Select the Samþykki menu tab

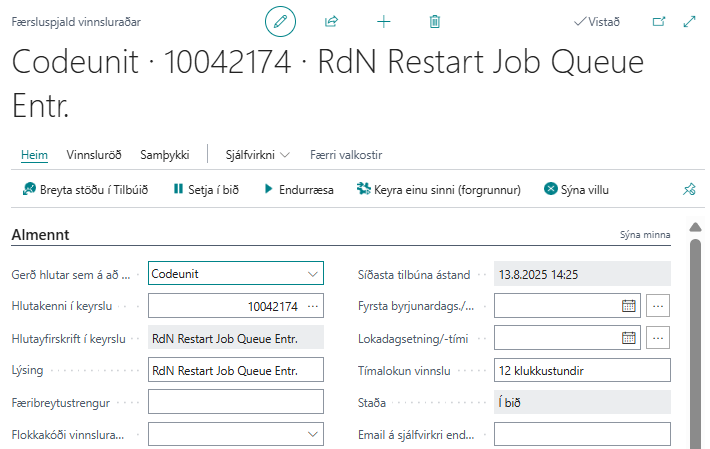[x=165, y=155]
